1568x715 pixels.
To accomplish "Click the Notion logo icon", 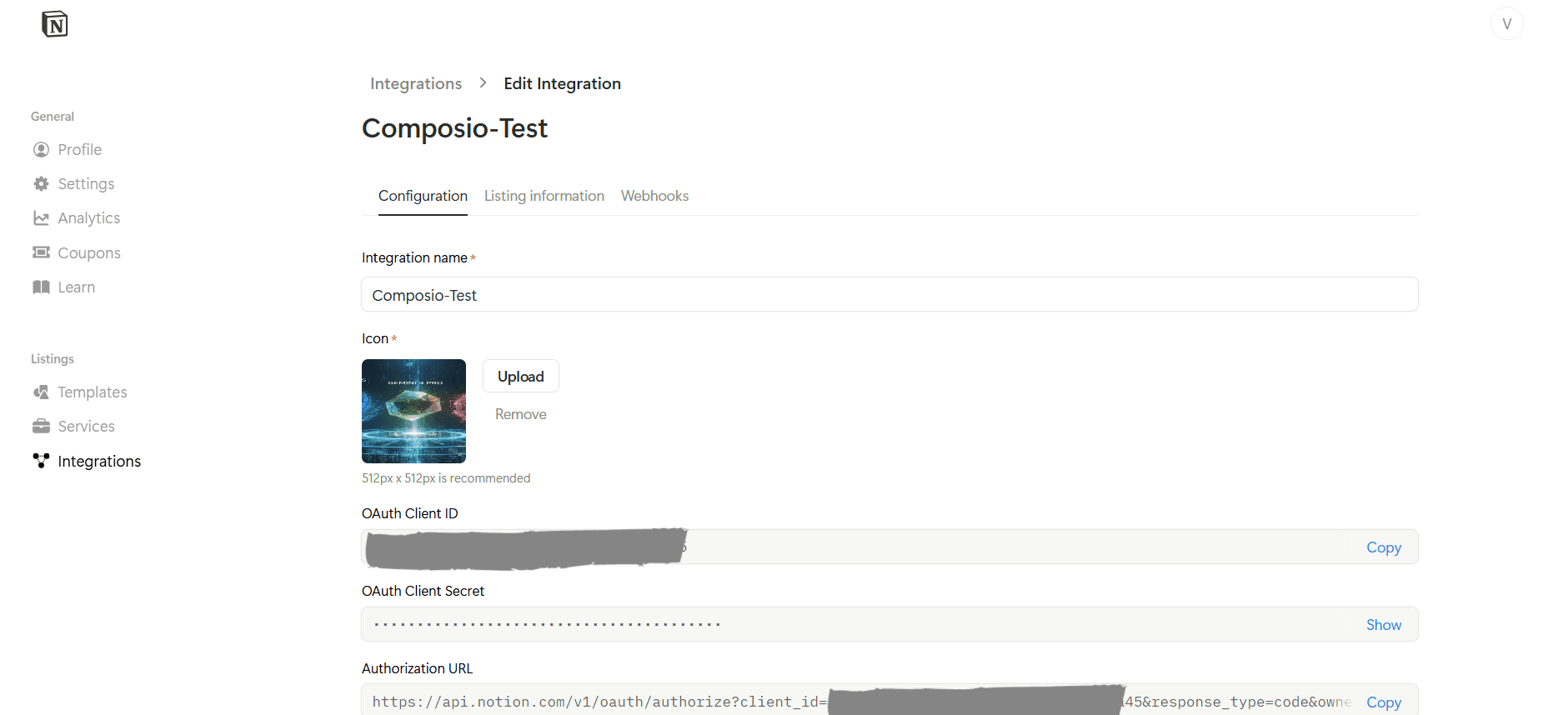I will point(54,24).
